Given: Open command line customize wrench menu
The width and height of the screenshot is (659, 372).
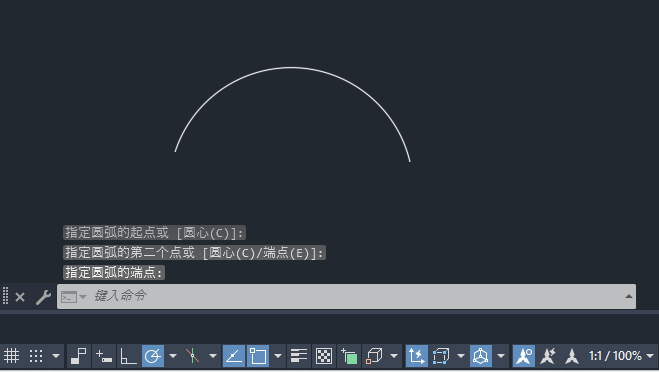Looking at the screenshot, I should [43, 297].
